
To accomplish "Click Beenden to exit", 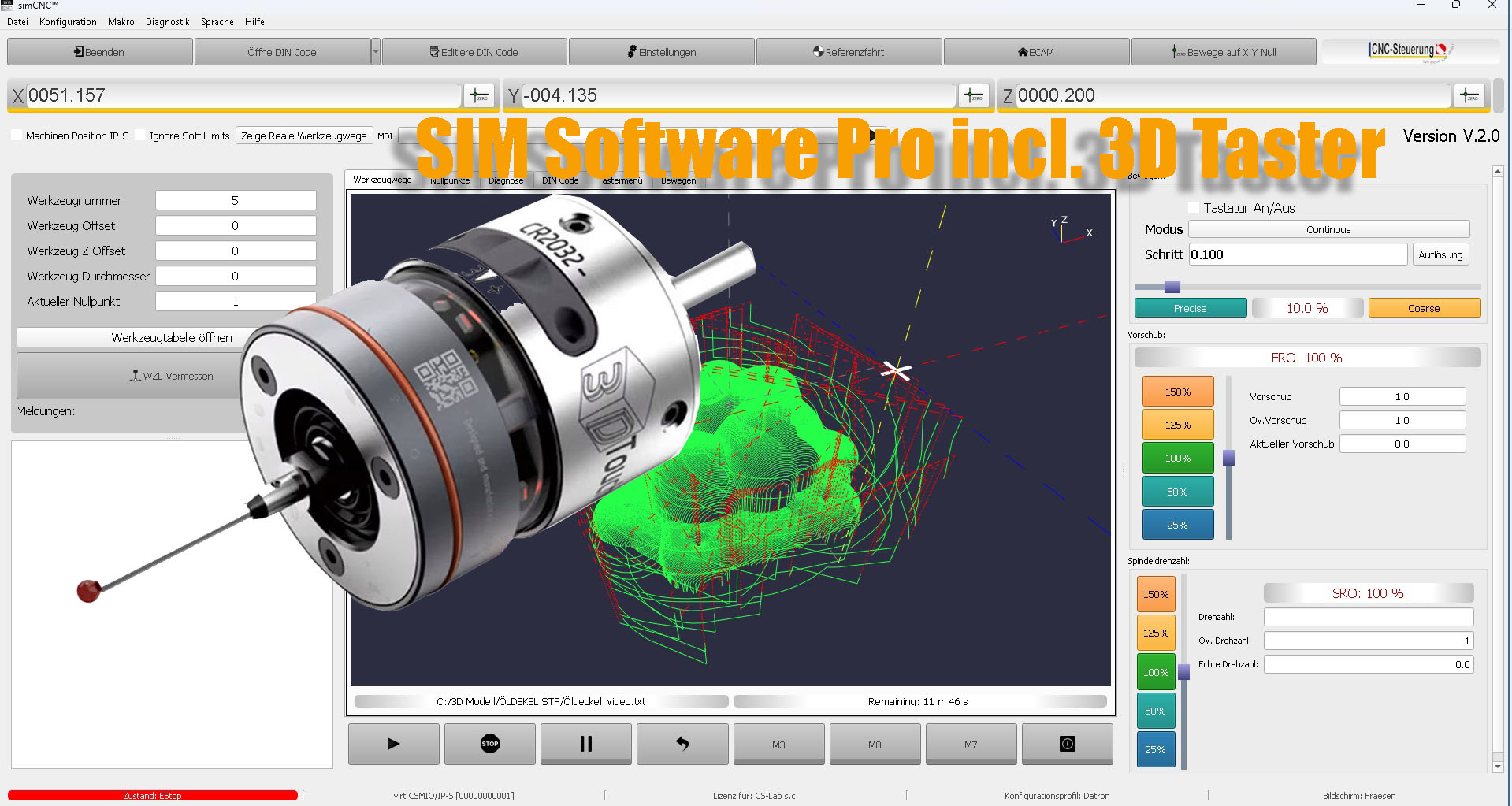I will pyautogui.click(x=99, y=52).
